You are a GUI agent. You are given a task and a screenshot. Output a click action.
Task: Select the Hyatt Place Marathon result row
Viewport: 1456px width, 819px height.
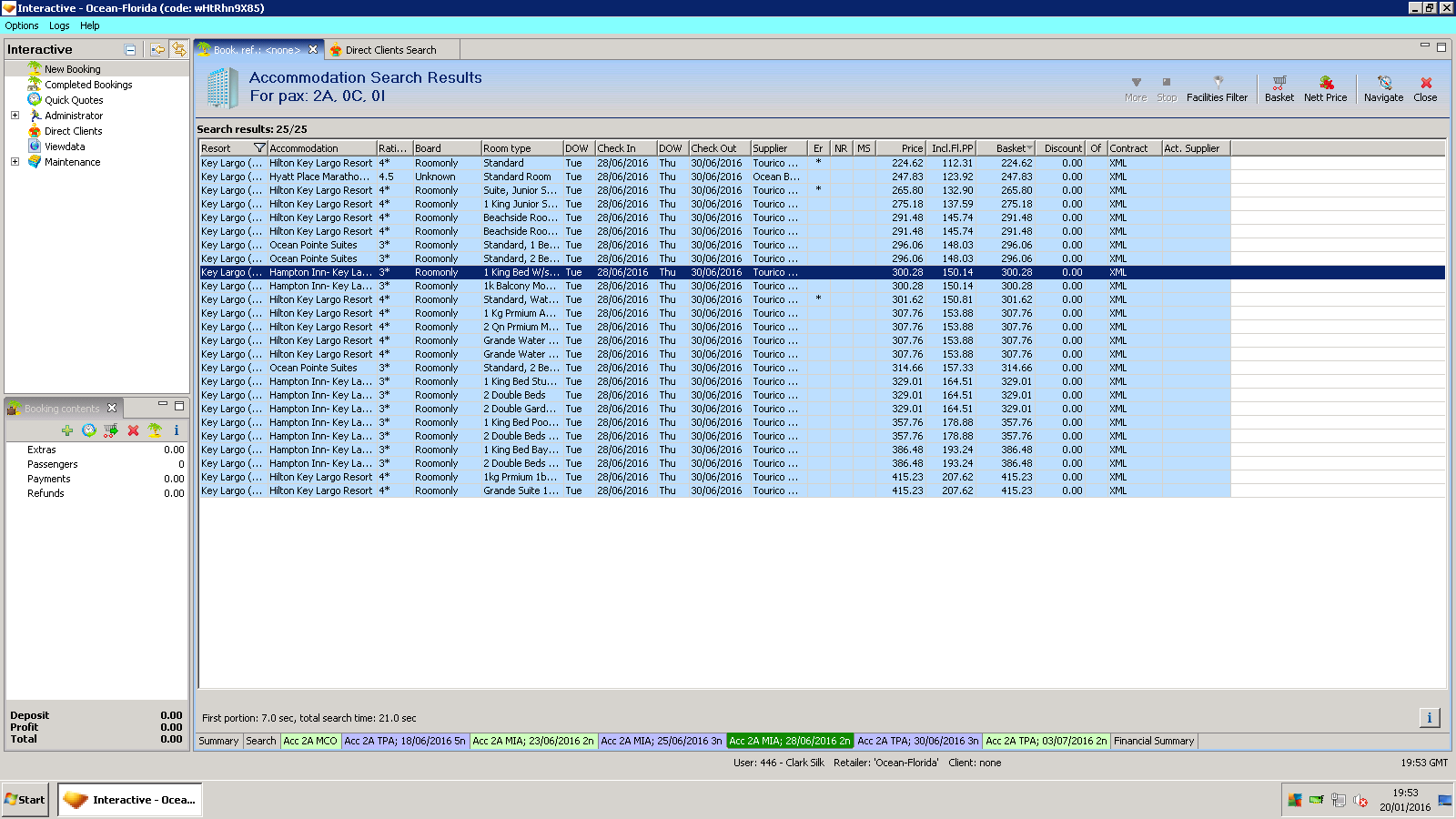pos(319,177)
